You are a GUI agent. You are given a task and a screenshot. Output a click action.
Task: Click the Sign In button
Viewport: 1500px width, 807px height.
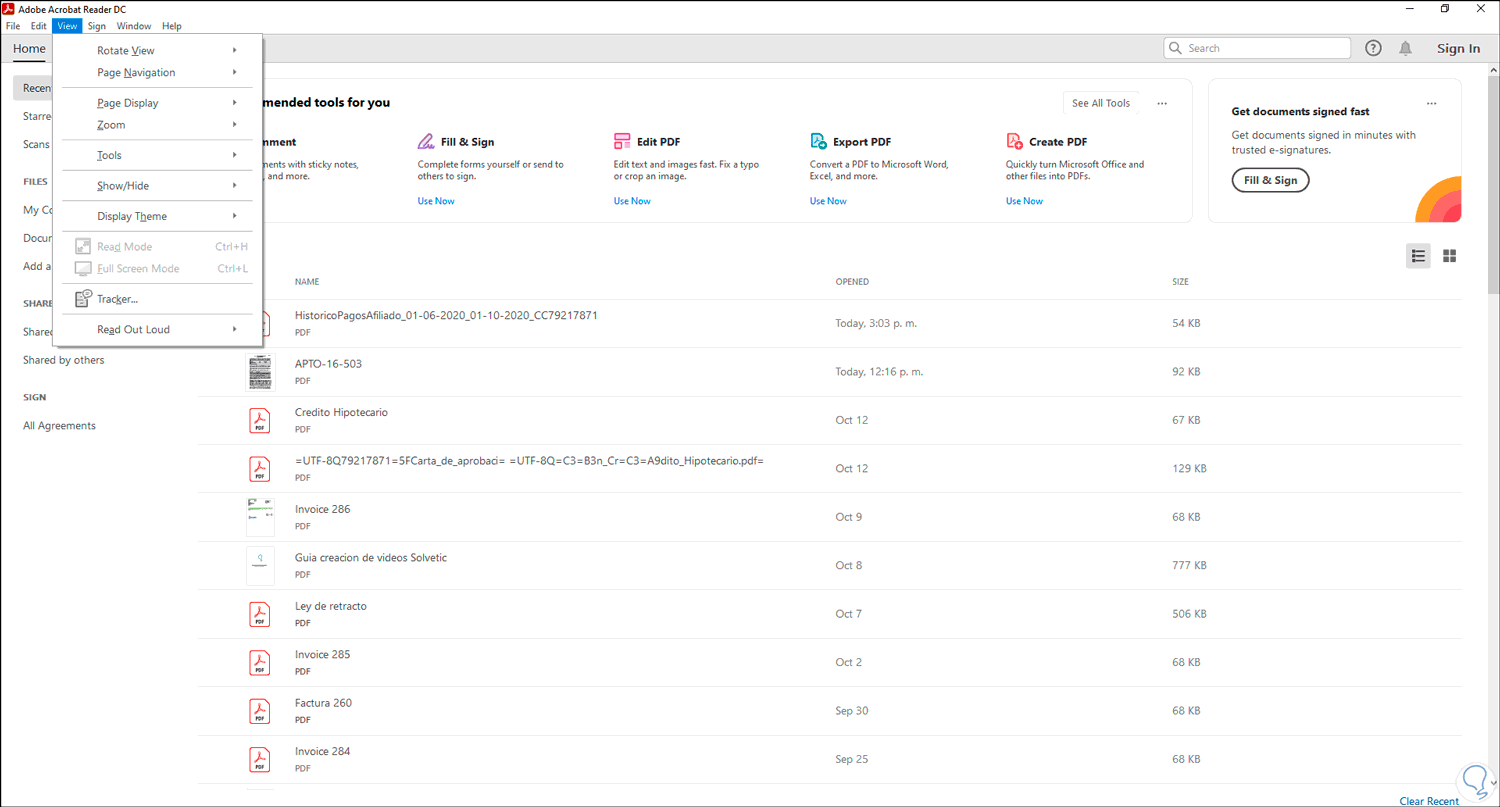pyautogui.click(x=1458, y=48)
